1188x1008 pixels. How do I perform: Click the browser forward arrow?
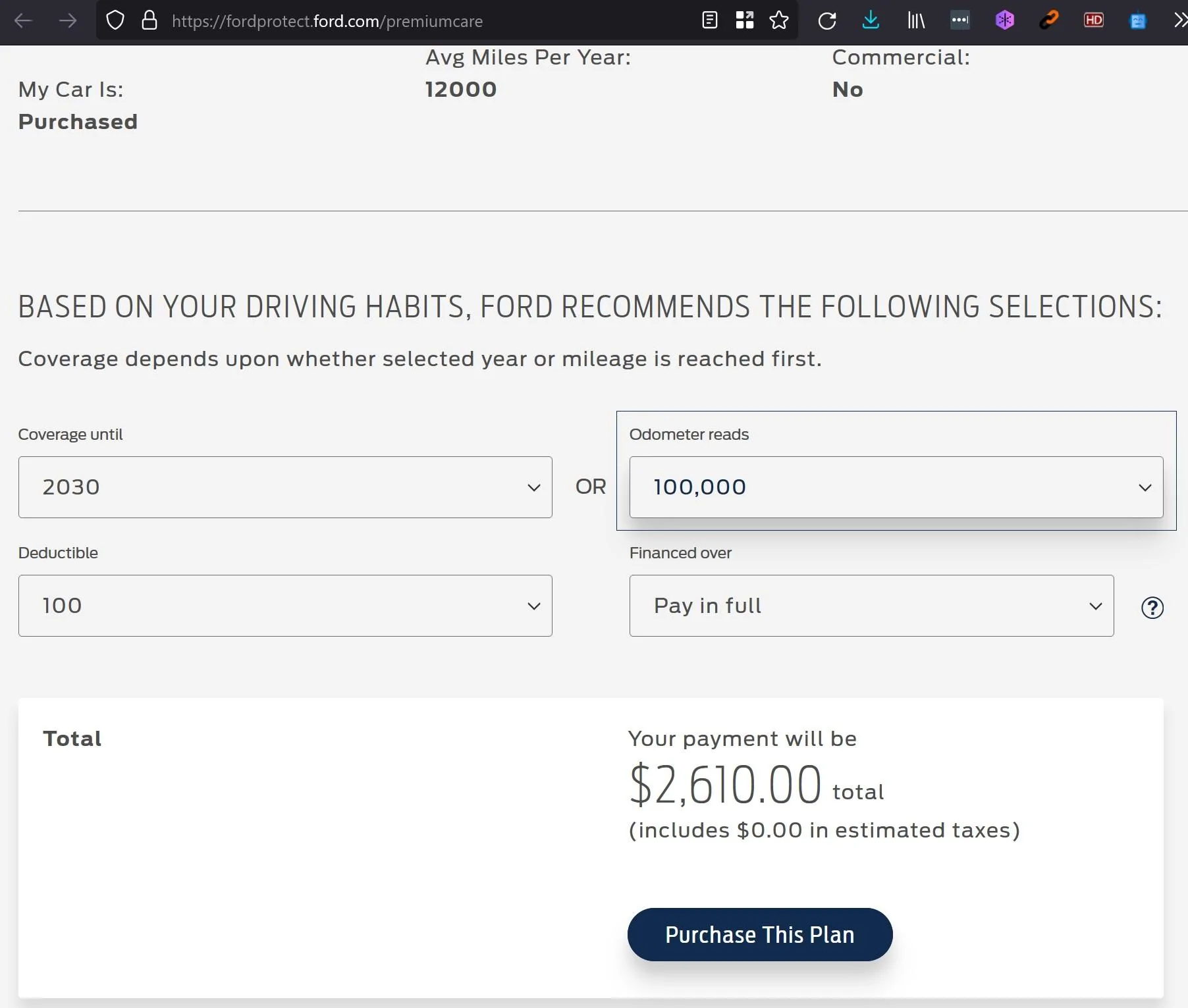[67, 21]
